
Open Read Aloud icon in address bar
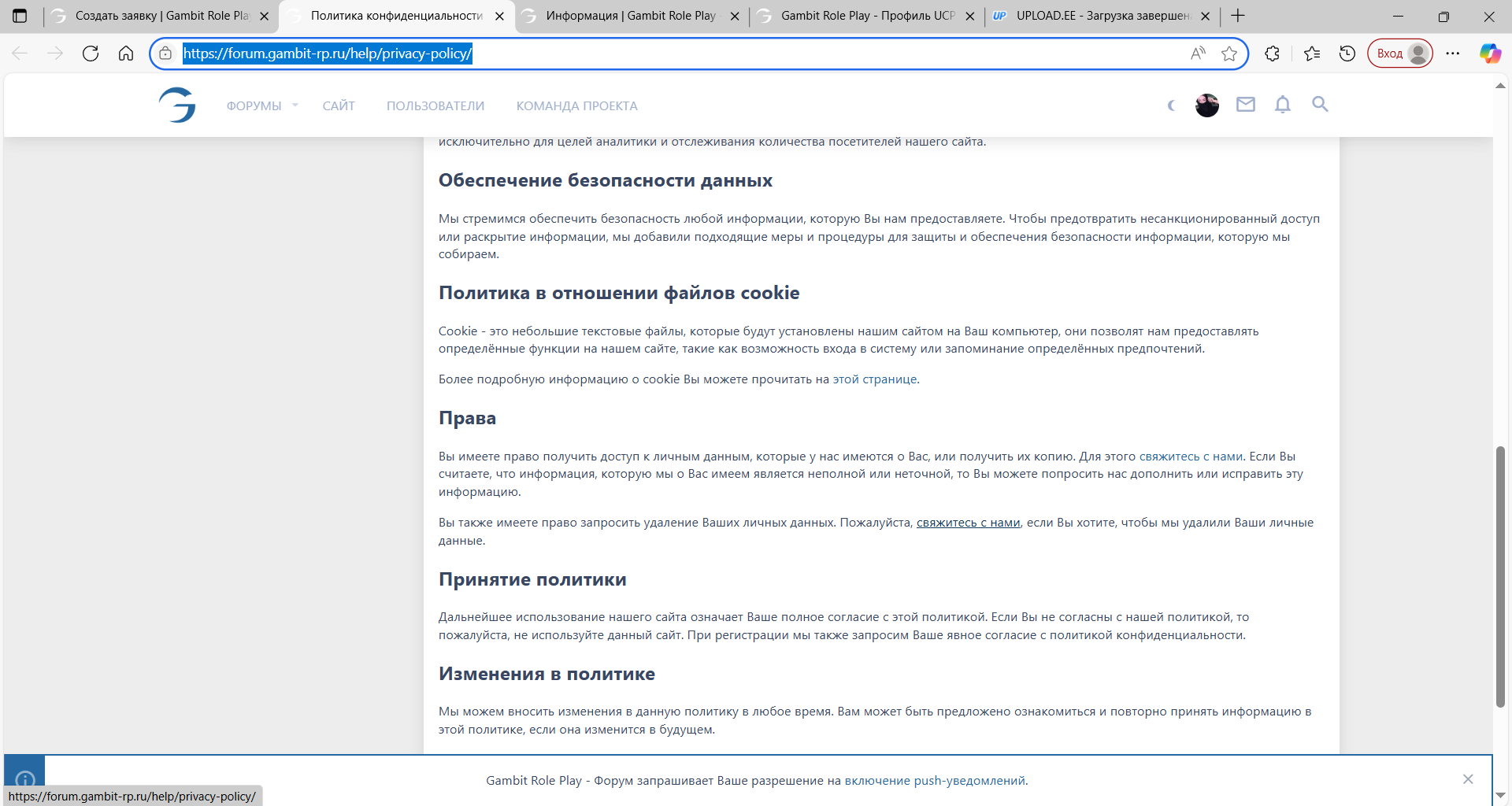coord(1198,54)
